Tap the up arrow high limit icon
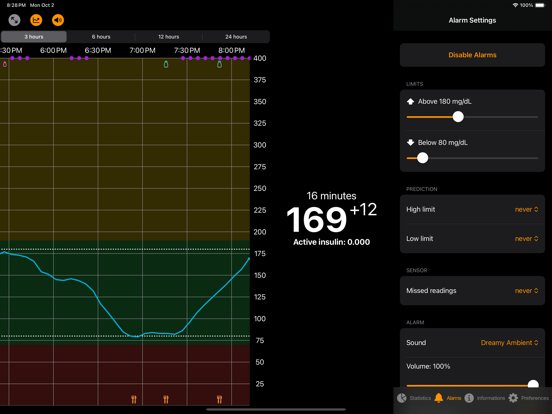 tap(410, 102)
